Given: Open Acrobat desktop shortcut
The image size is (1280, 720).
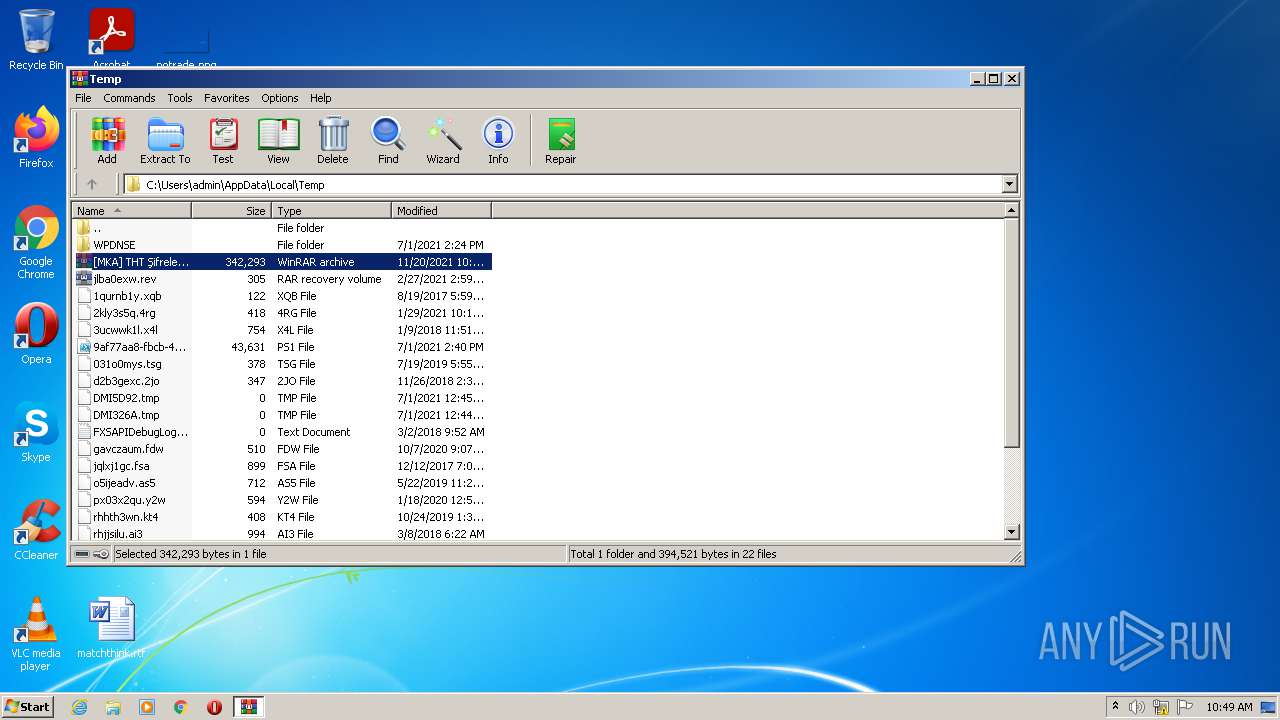Looking at the screenshot, I should point(111,38).
